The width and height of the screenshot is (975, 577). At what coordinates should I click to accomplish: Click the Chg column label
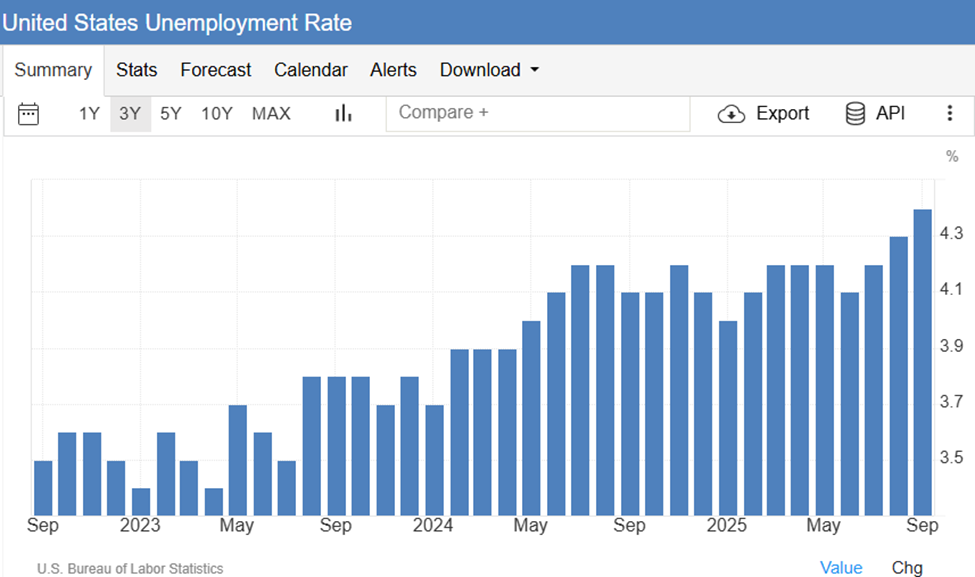tap(907, 568)
